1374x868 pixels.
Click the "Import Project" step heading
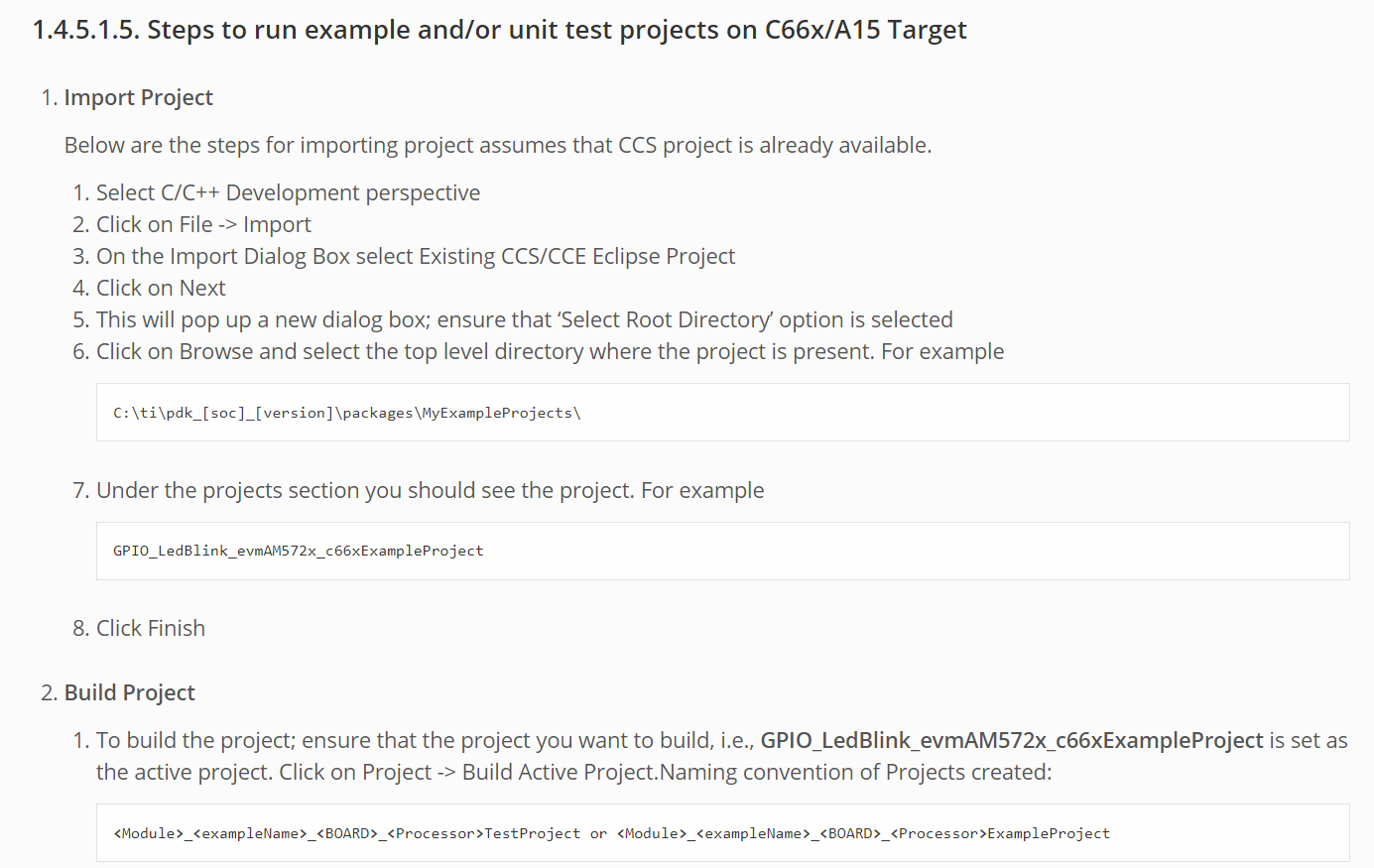tap(138, 97)
